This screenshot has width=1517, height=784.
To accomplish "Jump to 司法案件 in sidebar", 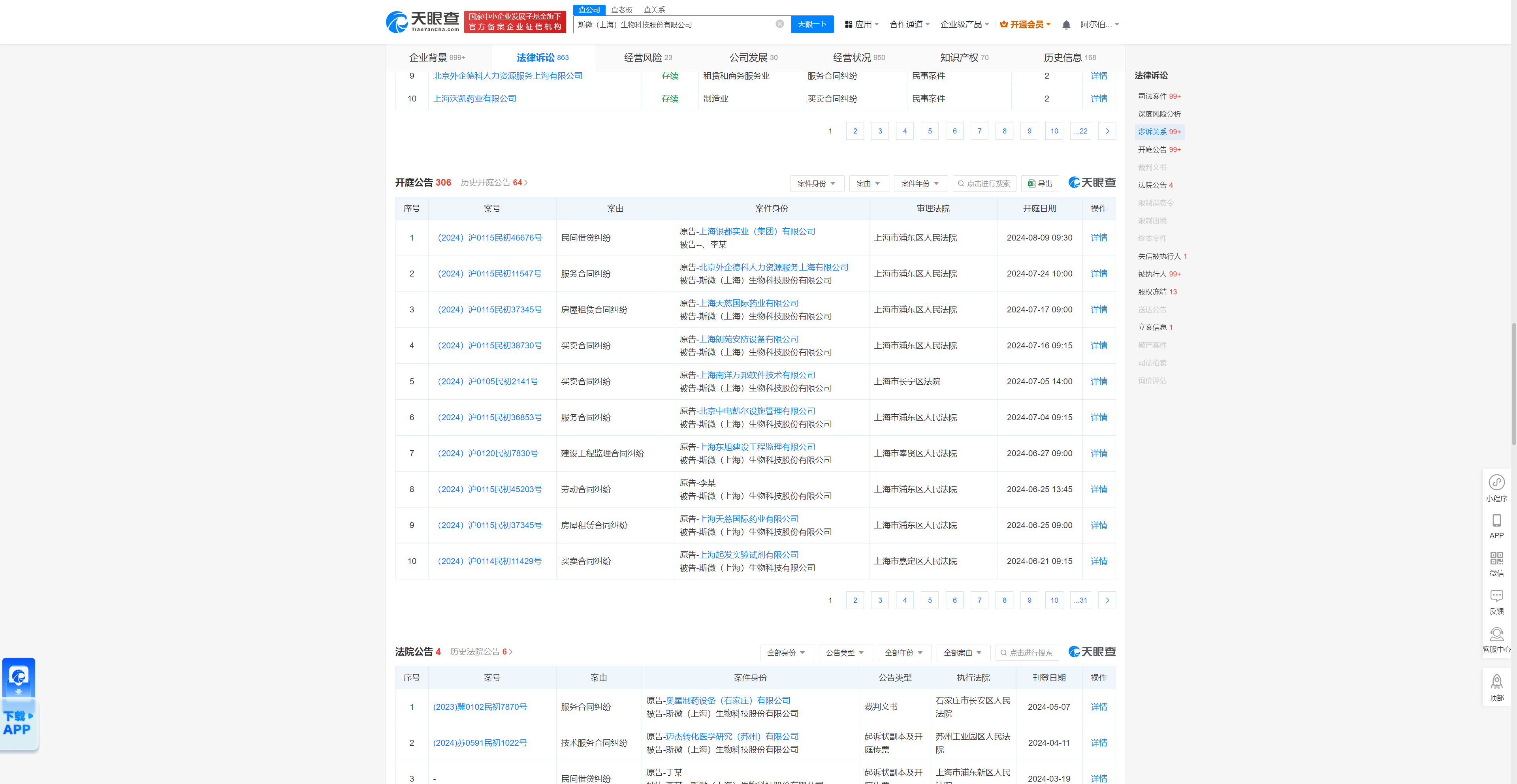I will coord(1159,96).
